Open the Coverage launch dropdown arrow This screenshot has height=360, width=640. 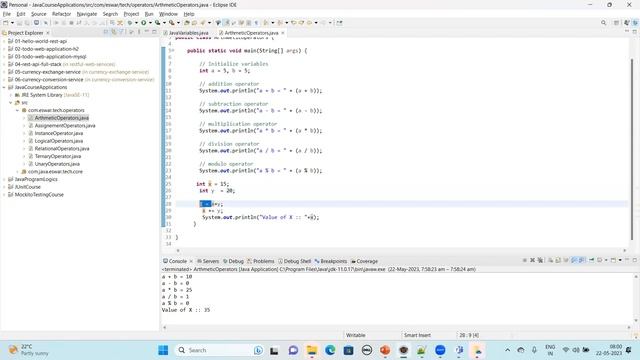[x=164, y=23]
